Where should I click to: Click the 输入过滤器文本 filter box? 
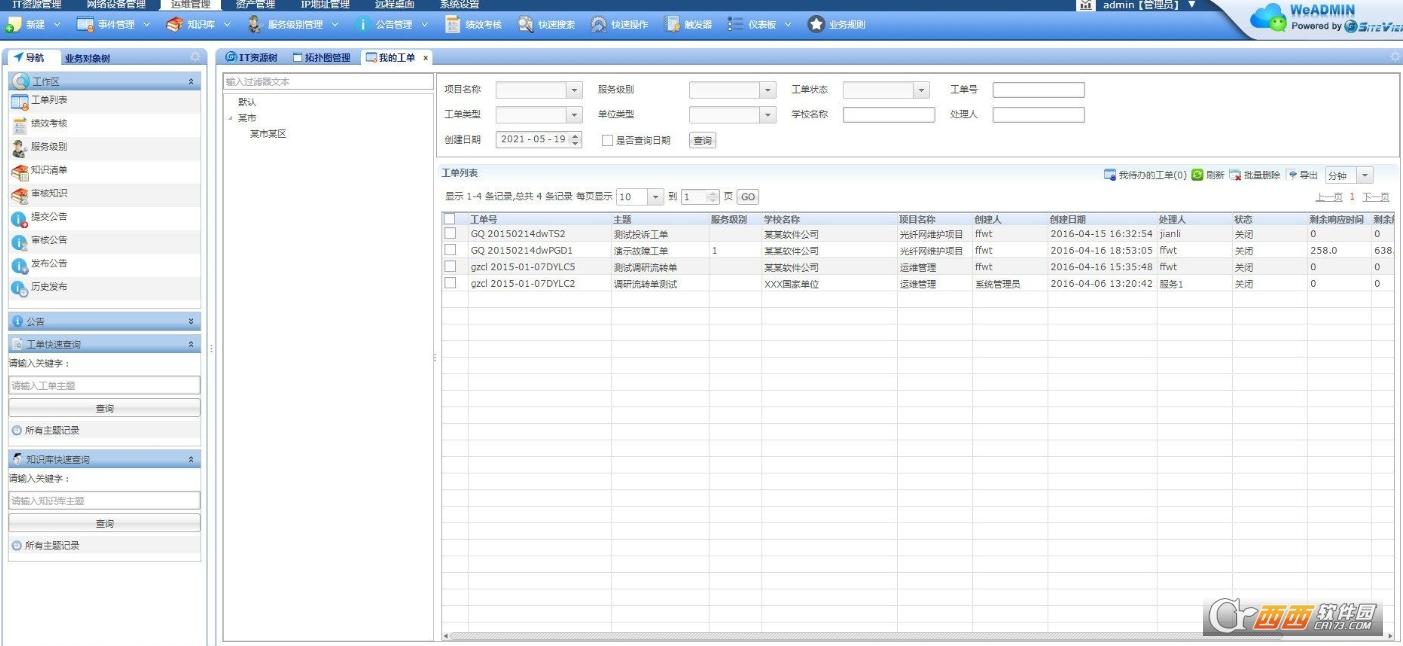(x=327, y=82)
